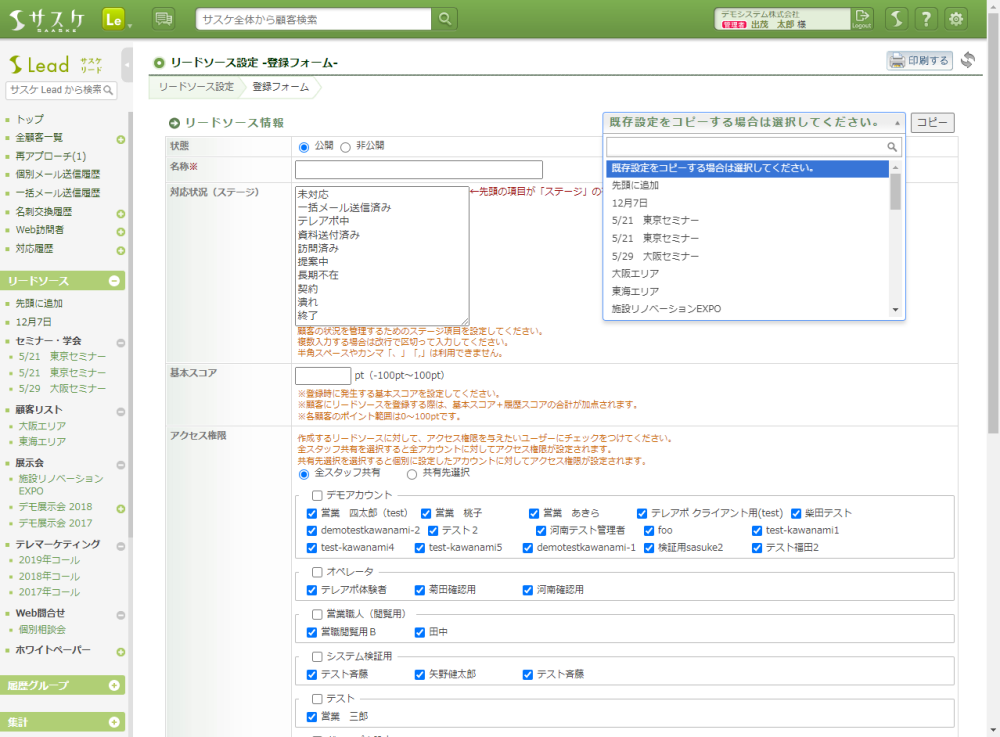Toggle the デモアカウント group checkbox

(x=318, y=495)
